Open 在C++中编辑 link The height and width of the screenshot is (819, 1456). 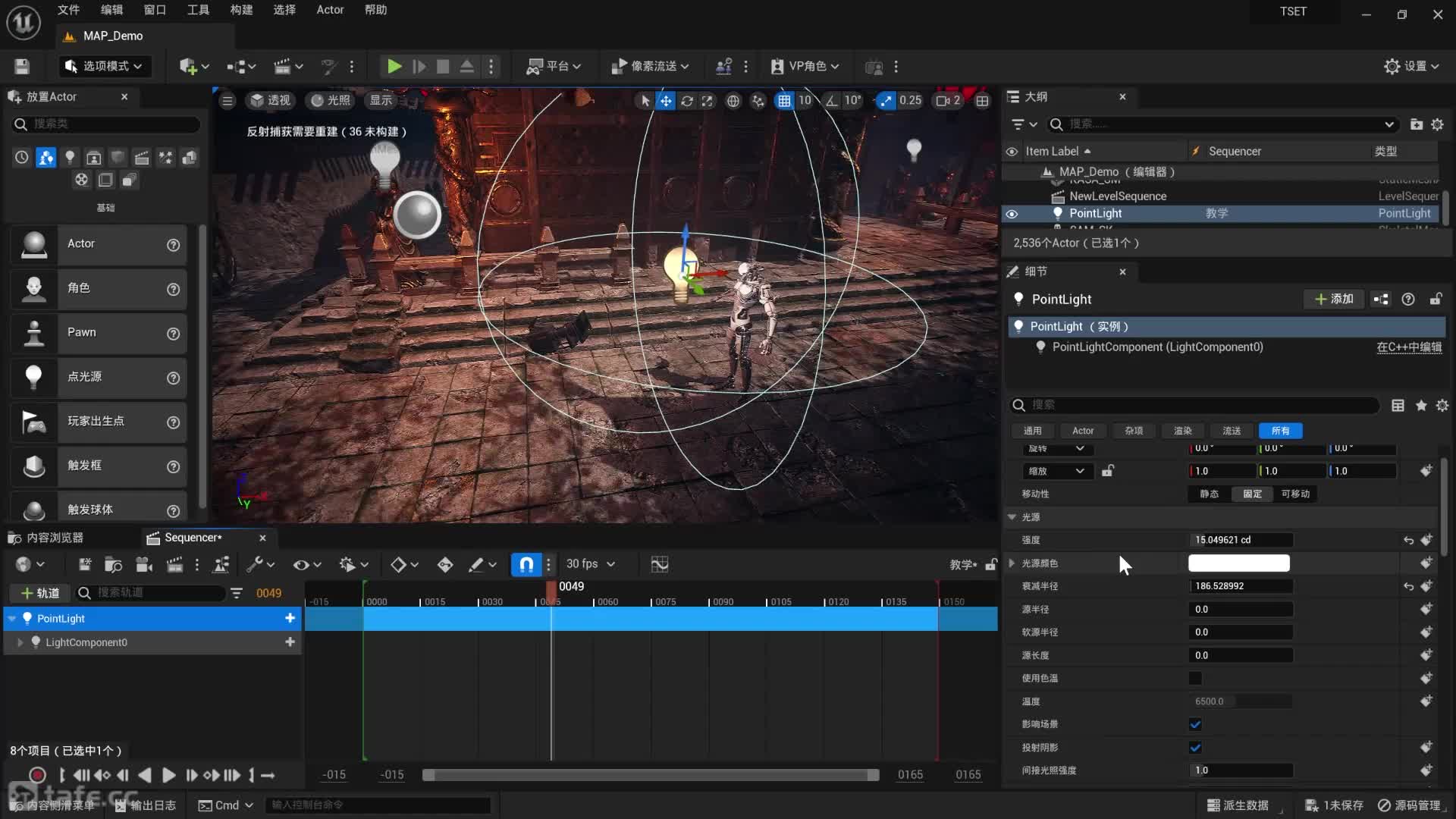[x=1409, y=347]
